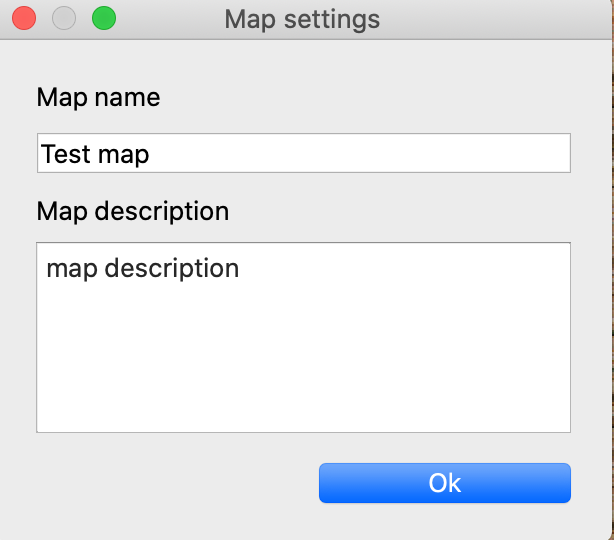Place cursor on "map" in the description box

71,269
